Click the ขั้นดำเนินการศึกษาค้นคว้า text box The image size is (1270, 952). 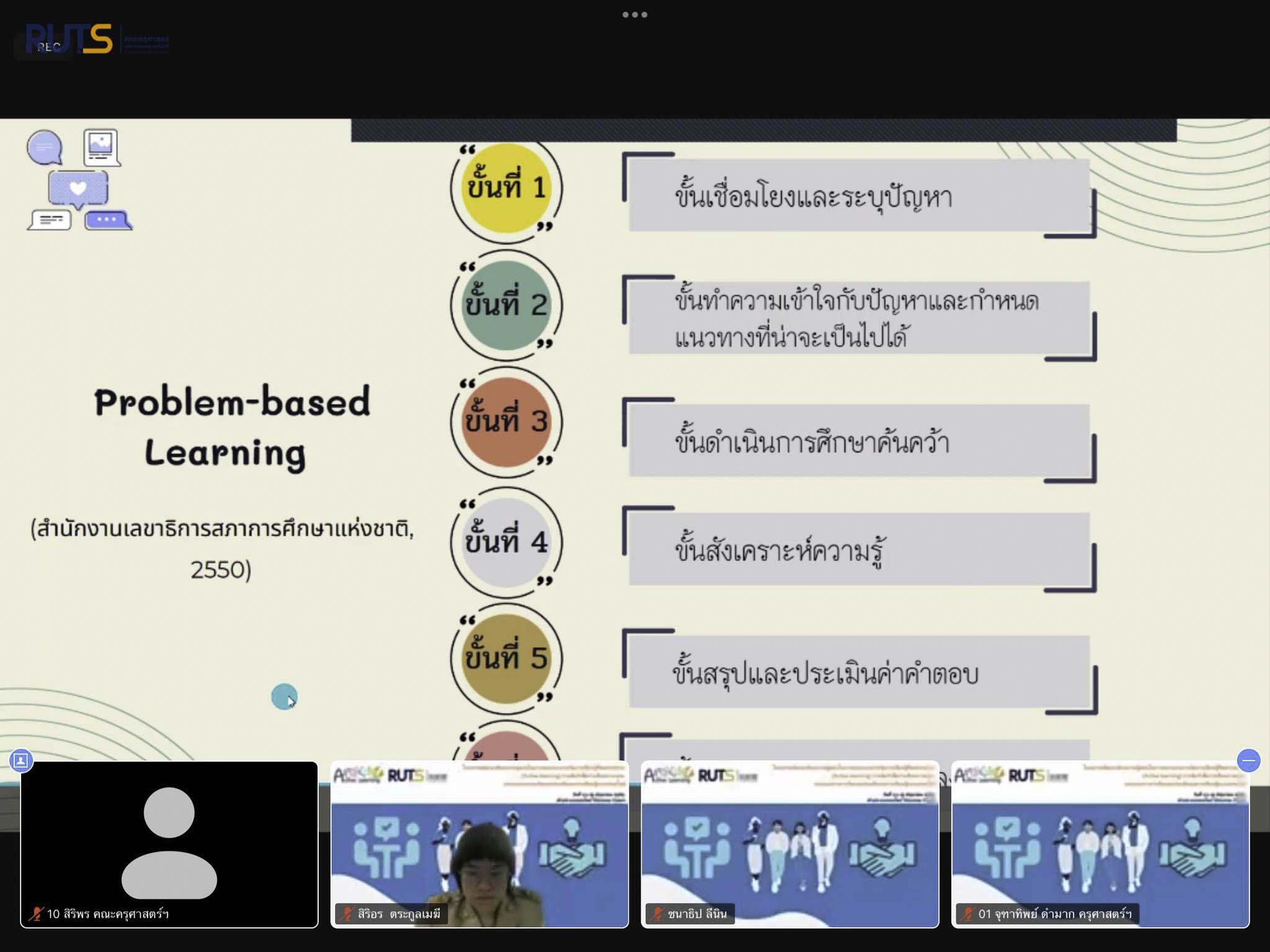(859, 441)
